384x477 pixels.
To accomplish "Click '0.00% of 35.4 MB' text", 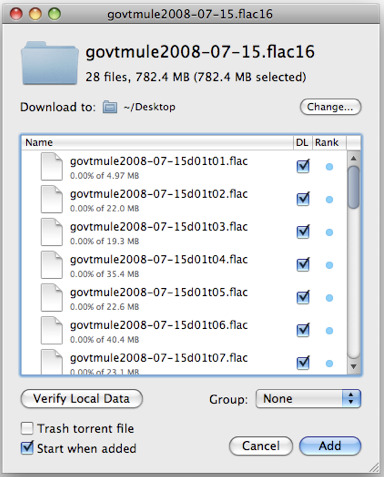I will click(104, 274).
